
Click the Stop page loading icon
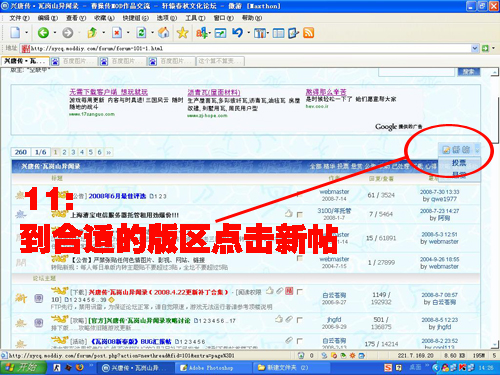[x=117, y=33]
